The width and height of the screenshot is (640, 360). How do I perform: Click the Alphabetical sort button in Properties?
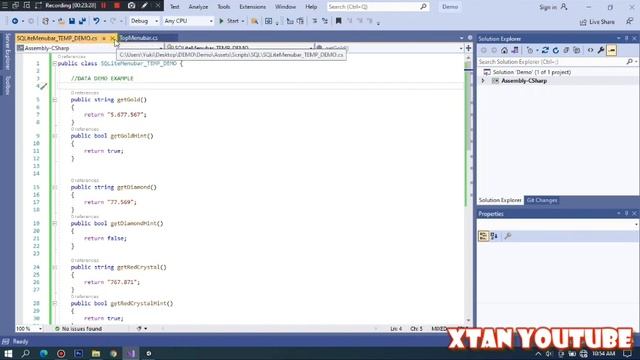(494, 236)
